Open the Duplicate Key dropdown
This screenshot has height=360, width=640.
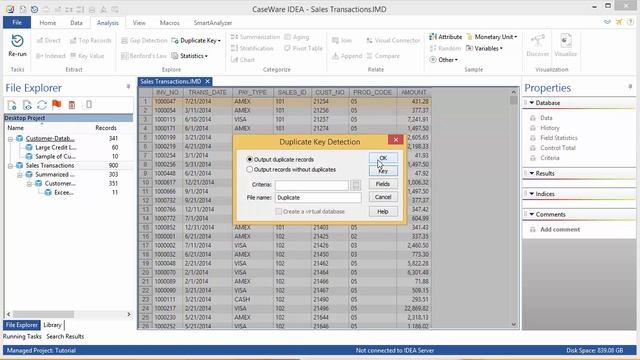tap(196, 40)
